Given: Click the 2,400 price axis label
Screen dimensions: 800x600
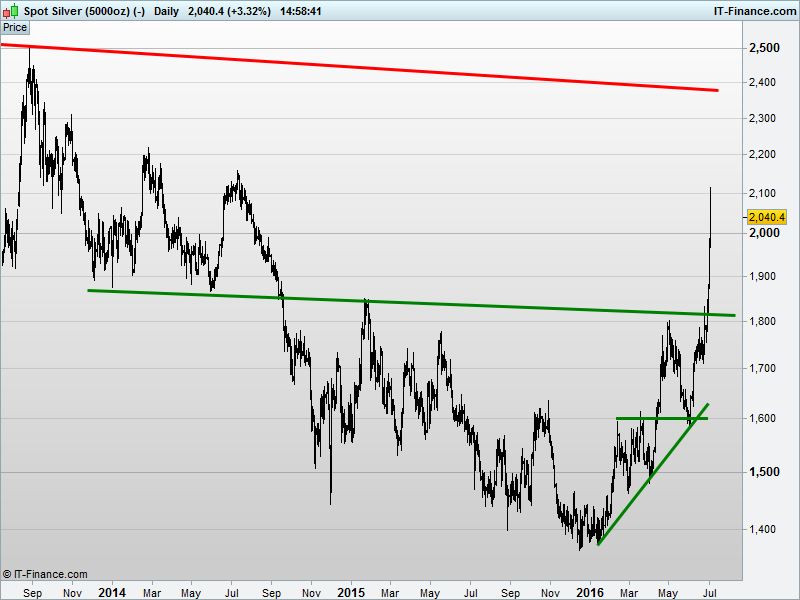Looking at the screenshot, I should click(762, 82).
